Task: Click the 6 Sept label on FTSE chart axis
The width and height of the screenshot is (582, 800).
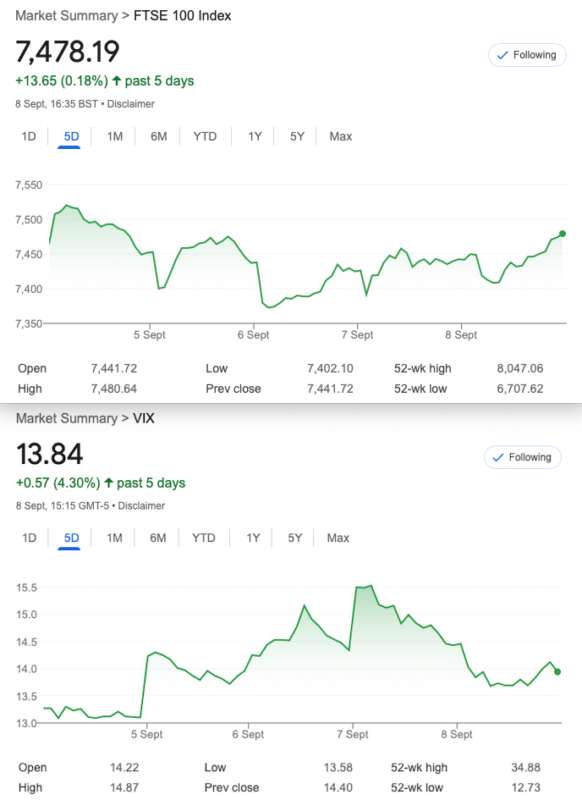Action: [x=253, y=335]
